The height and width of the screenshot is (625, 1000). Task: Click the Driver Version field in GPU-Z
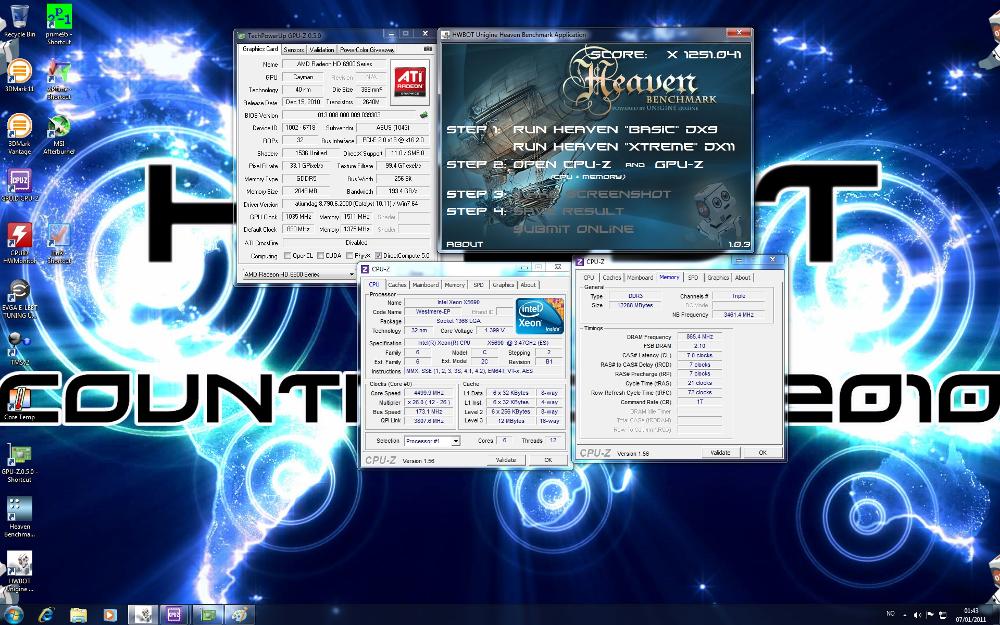pyautogui.click(x=355, y=204)
